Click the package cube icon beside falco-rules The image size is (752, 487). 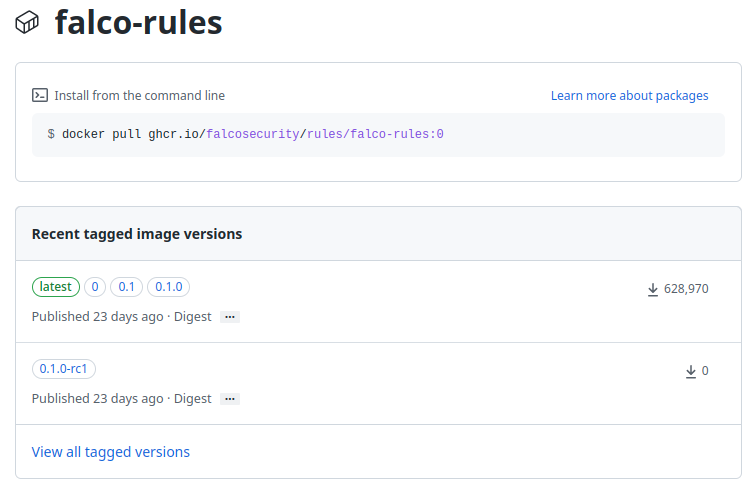click(27, 22)
